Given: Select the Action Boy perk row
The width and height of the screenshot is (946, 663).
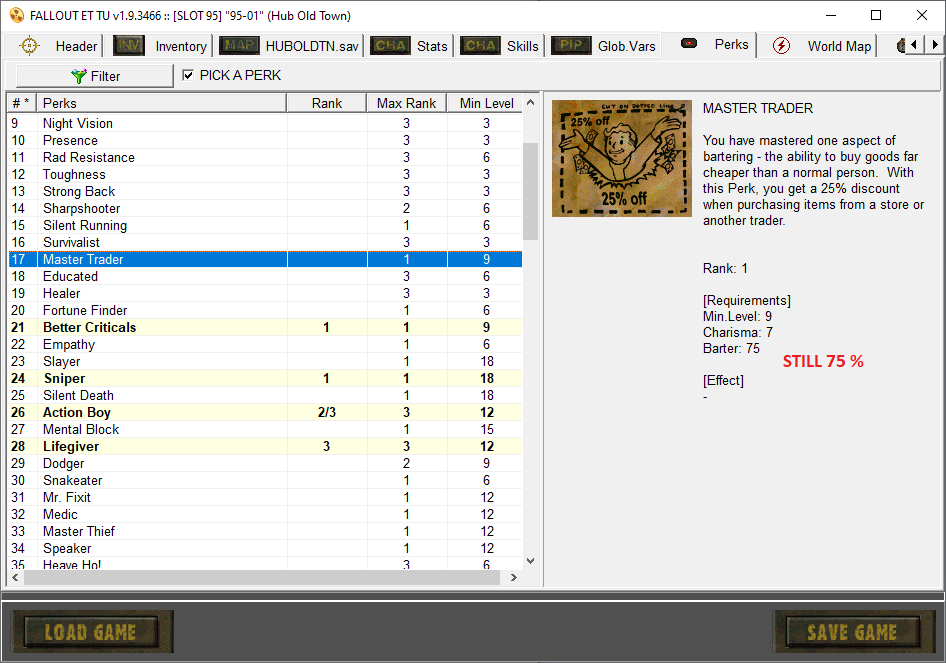Looking at the screenshot, I should (x=265, y=412).
